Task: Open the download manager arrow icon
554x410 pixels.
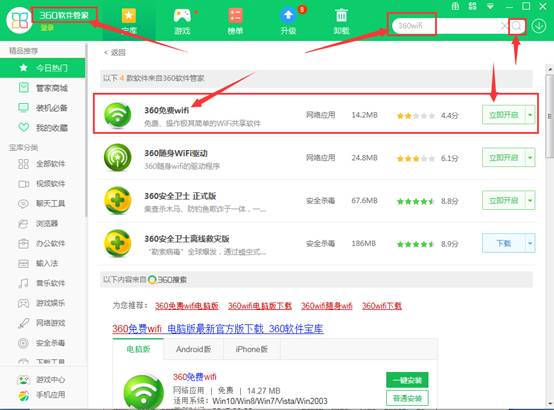Action: (539, 26)
